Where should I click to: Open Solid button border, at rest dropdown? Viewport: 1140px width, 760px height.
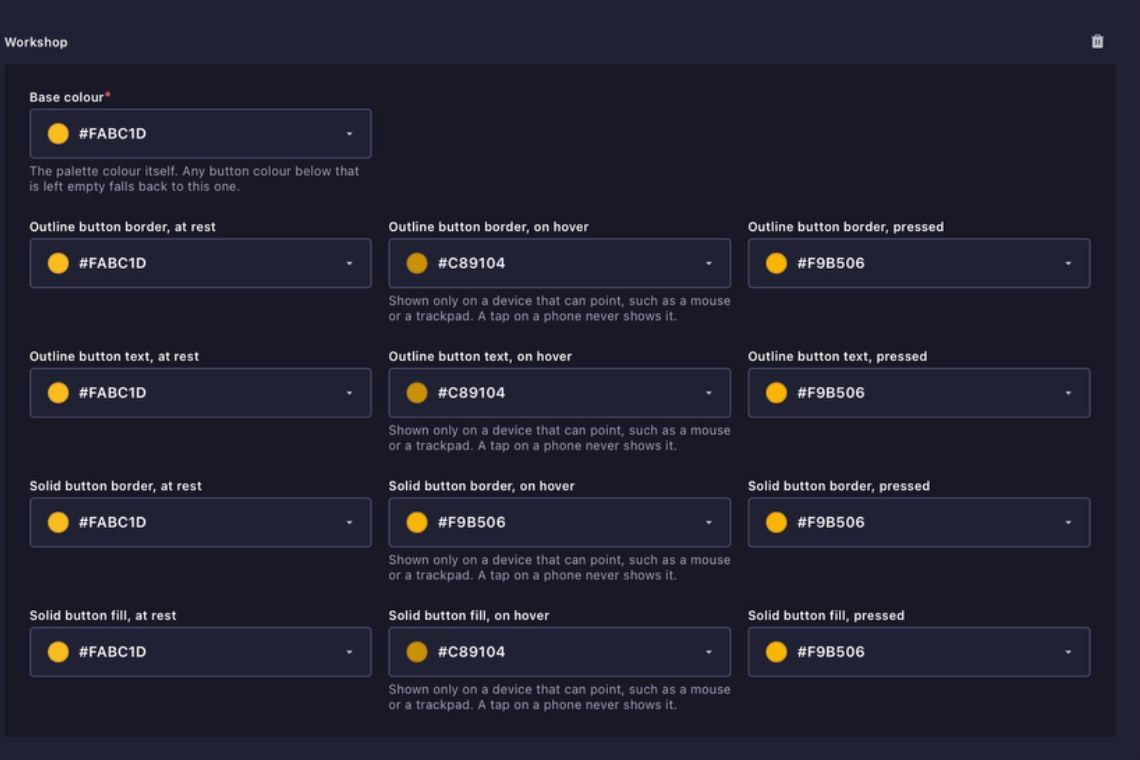click(200, 522)
